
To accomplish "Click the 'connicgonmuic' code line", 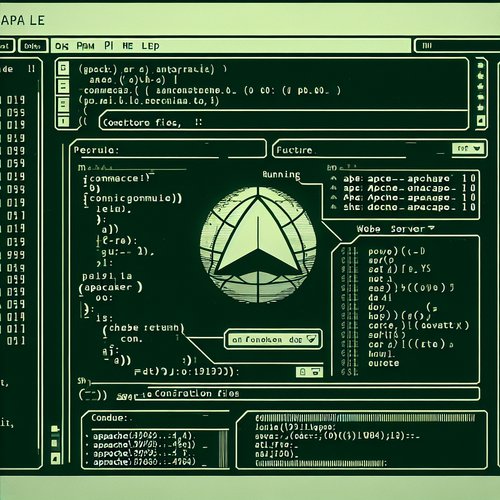I will (x=132, y=199).
